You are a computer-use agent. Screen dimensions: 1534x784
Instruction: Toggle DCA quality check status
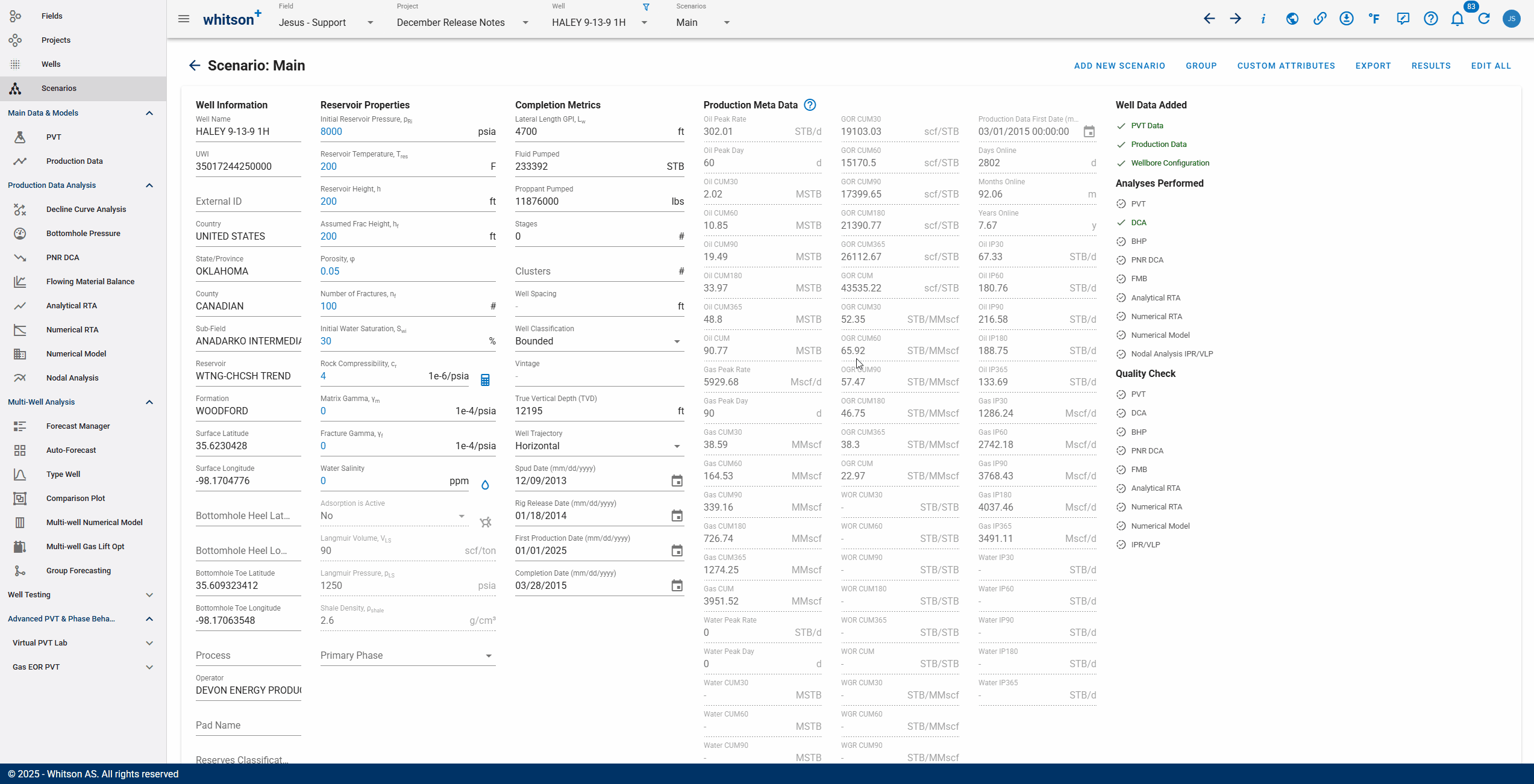(1121, 413)
